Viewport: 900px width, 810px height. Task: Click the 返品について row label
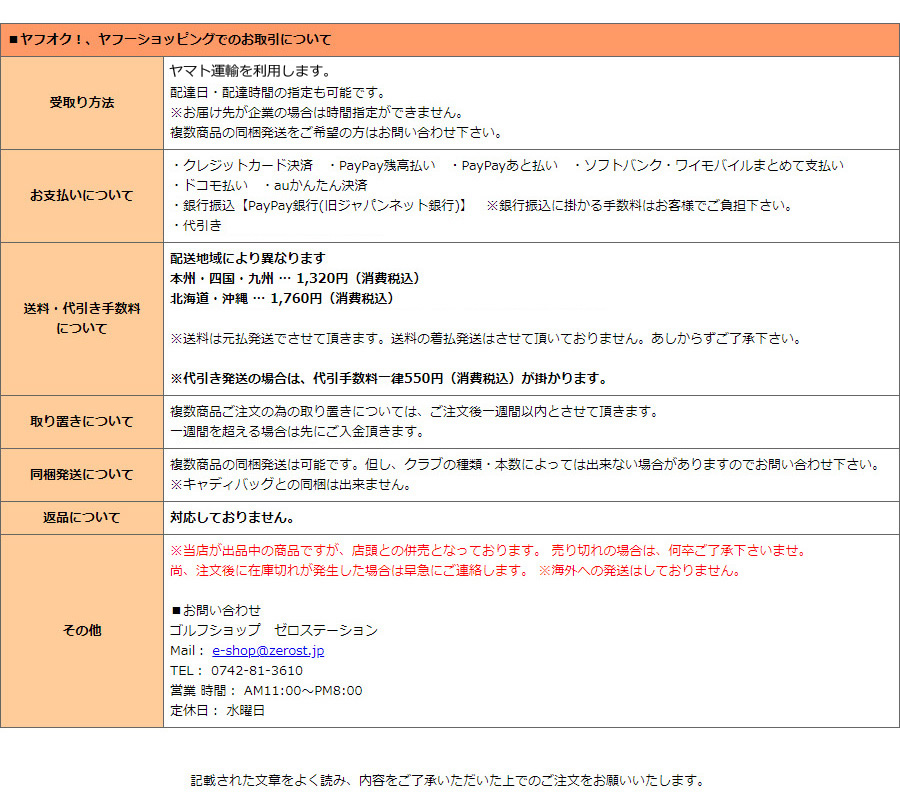click(x=82, y=517)
